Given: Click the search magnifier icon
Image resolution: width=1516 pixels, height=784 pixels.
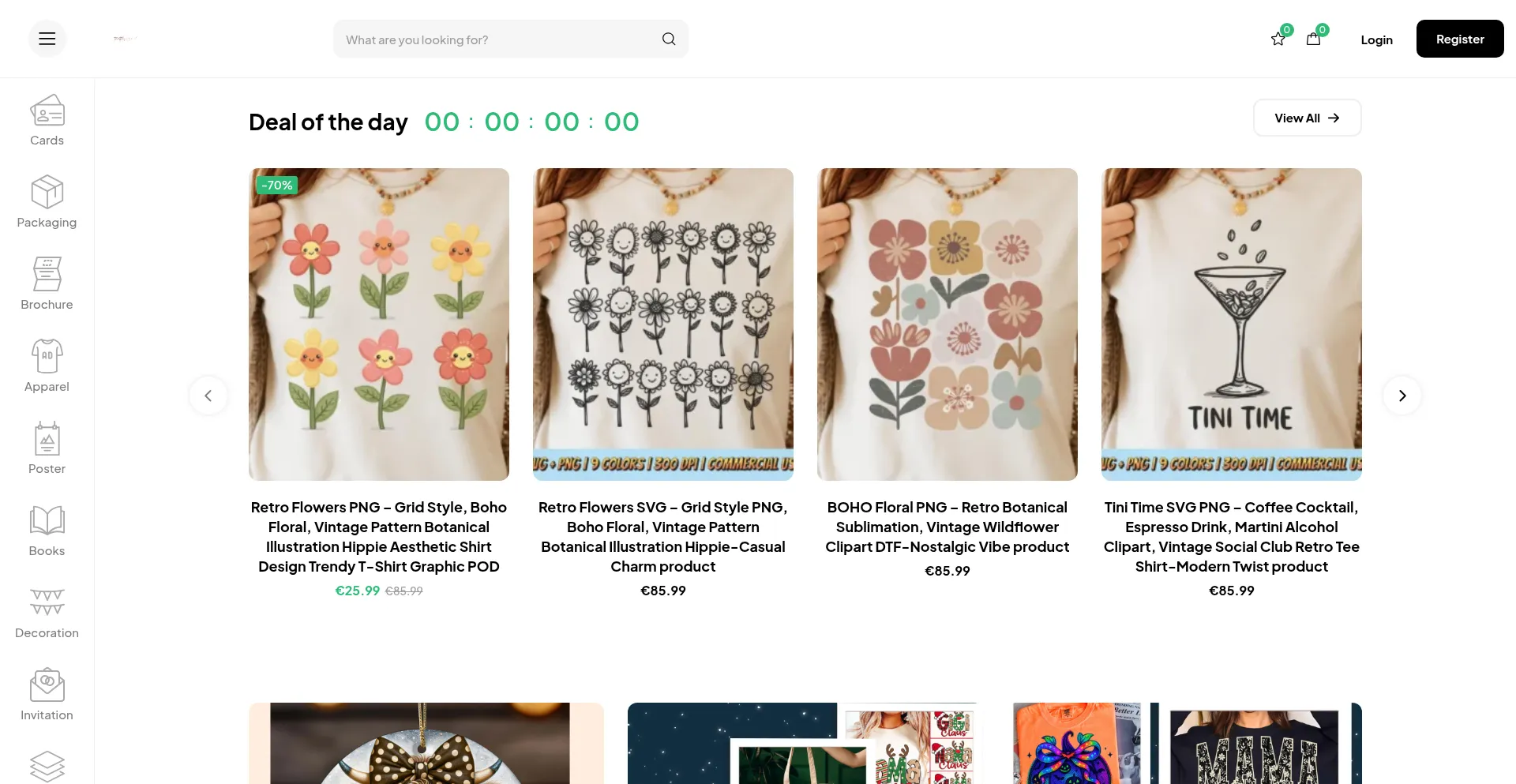Looking at the screenshot, I should pyautogui.click(x=669, y=39).
